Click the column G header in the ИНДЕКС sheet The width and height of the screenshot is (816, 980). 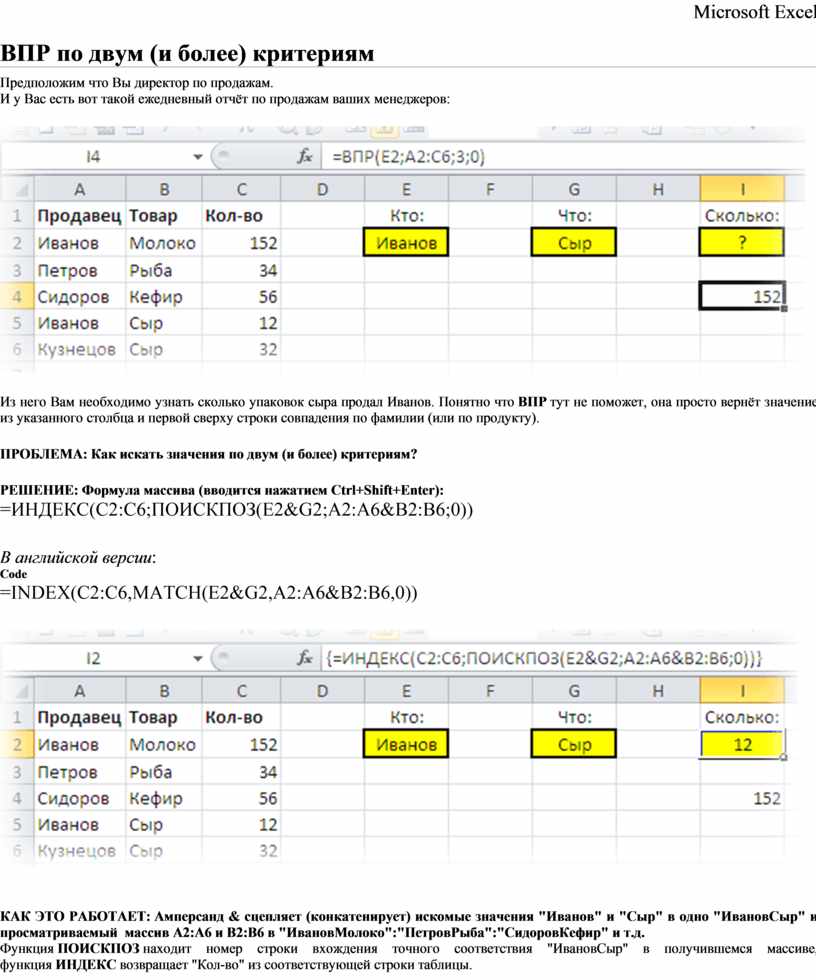[574, 691]
